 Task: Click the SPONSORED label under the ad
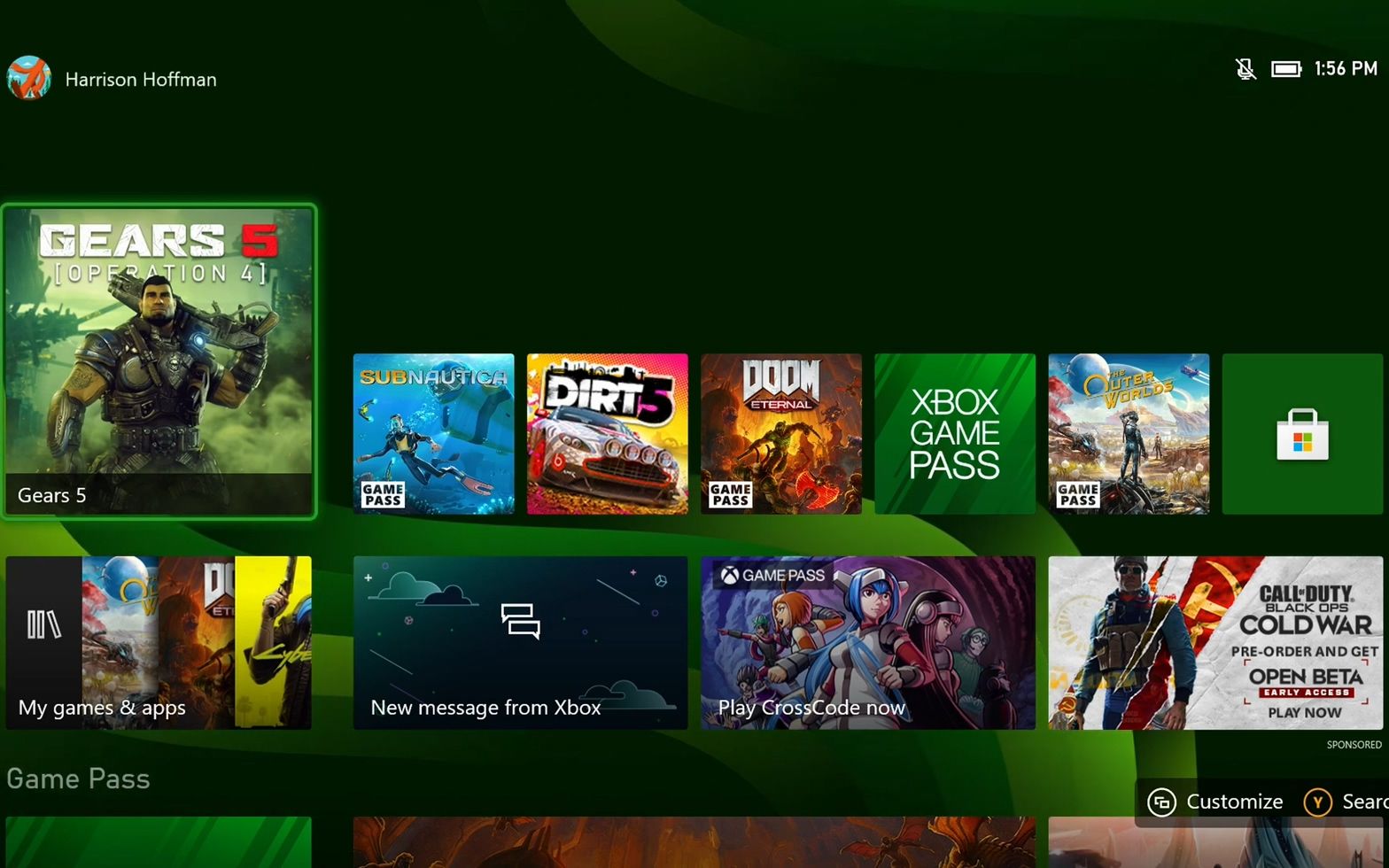(1354, 745)
